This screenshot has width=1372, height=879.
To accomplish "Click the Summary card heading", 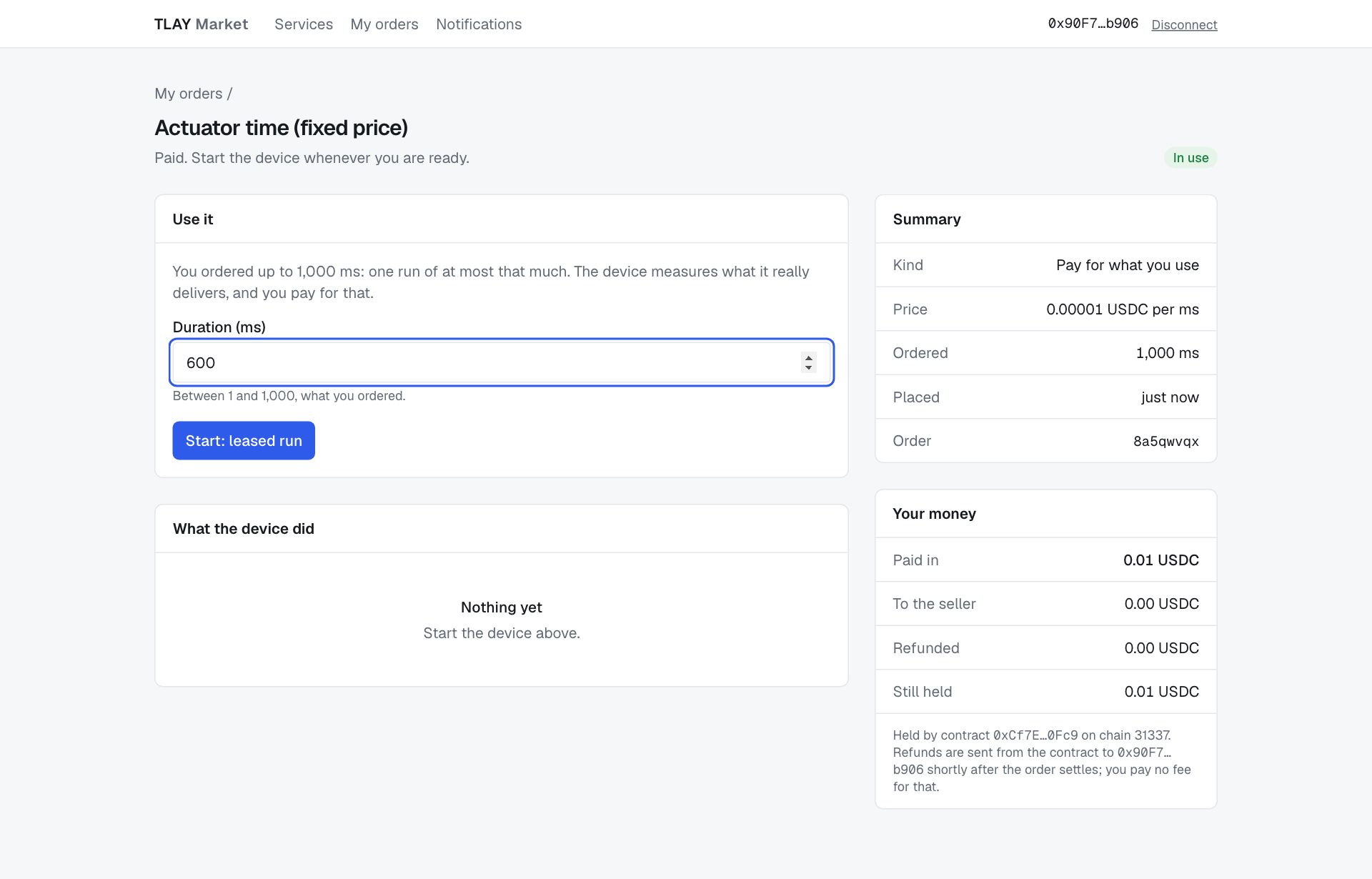I will 927,219.
